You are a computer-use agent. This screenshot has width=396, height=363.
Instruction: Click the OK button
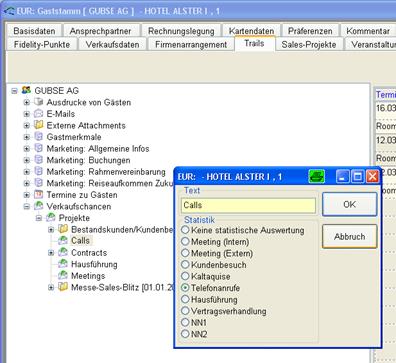pyautogui.click(x=349, y=204)
